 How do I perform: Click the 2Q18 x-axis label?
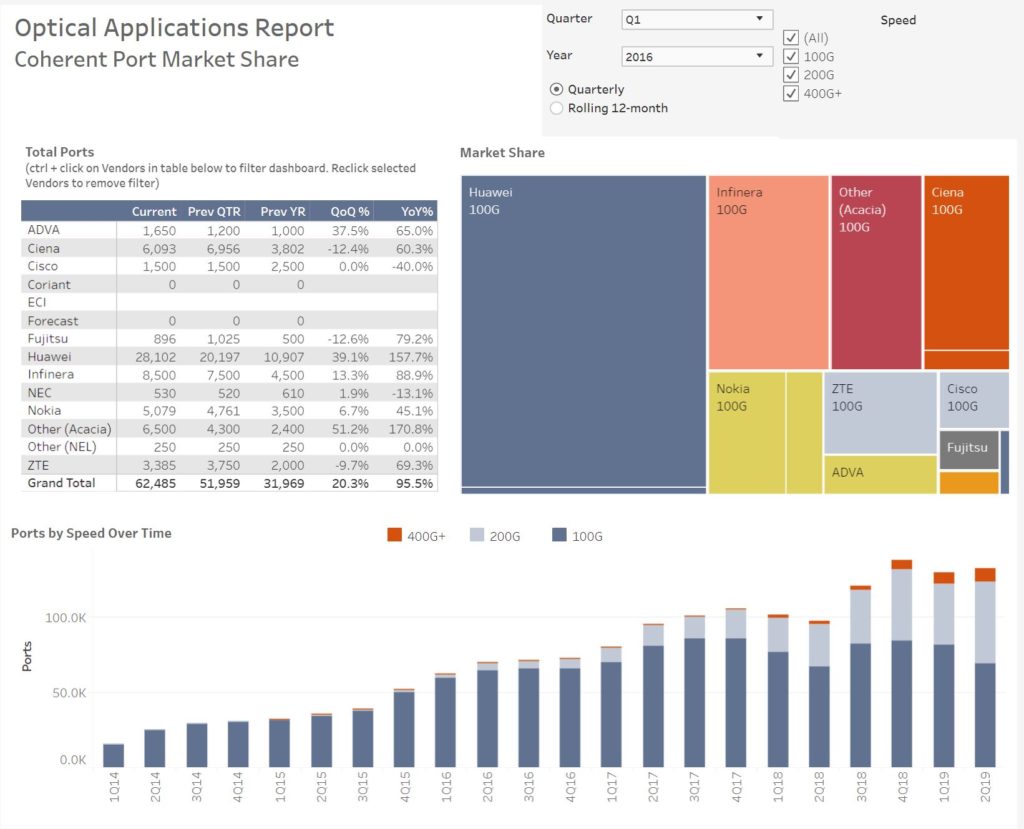(x=820, y=787)
